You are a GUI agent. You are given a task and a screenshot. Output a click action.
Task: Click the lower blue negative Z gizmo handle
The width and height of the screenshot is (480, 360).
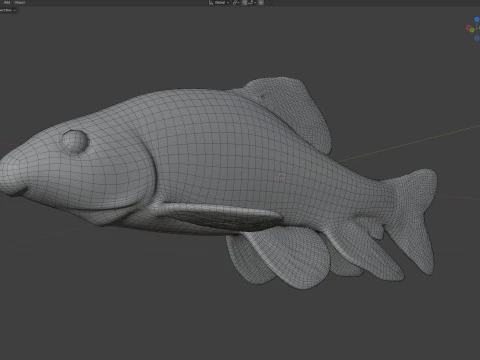(x=477, y=38)
